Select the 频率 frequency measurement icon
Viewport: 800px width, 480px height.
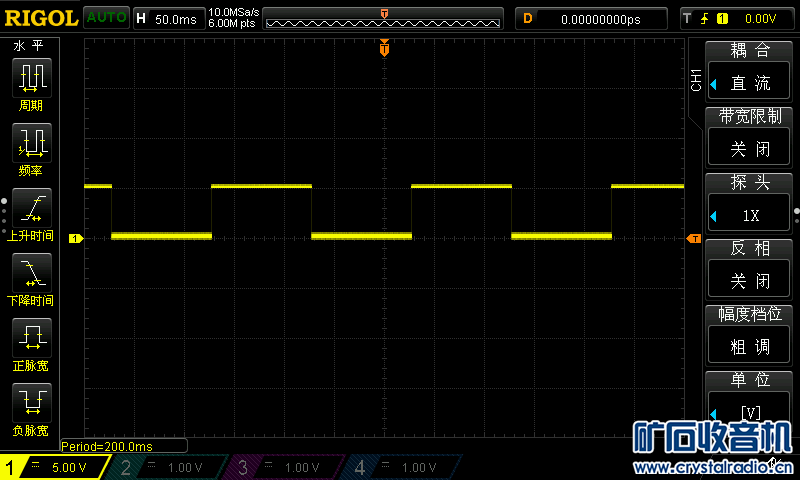tap(31, 142)
